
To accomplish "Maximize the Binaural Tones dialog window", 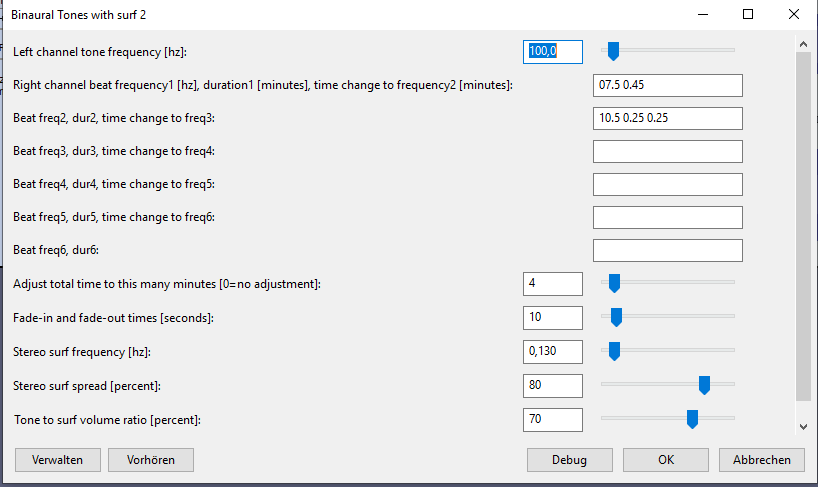I will pos(747,15).
